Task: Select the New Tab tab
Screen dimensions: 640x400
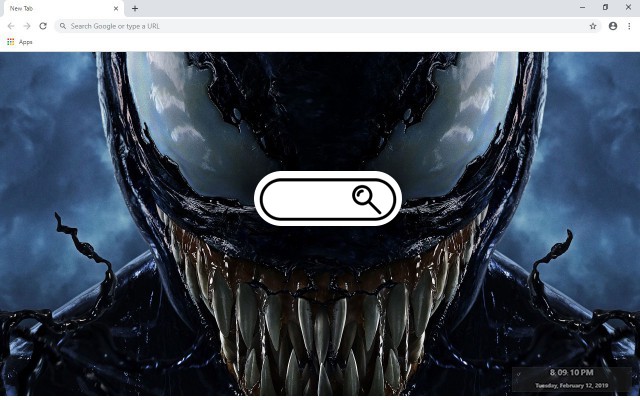Action: pyautogui.click(x=62, y=8)
